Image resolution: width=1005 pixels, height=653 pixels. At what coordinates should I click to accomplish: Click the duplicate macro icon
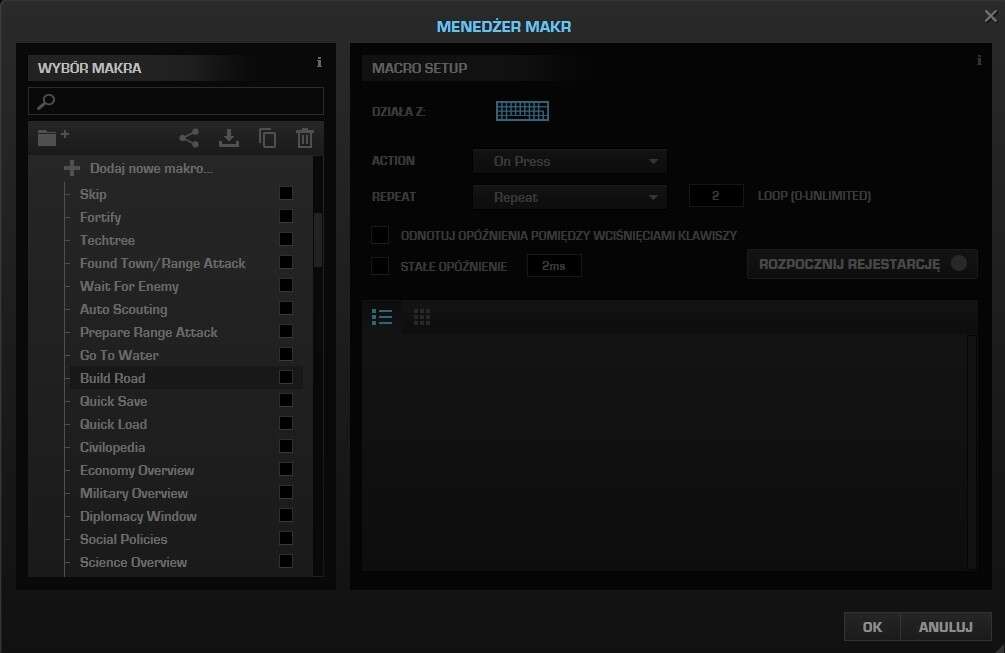tap(267, 139)
